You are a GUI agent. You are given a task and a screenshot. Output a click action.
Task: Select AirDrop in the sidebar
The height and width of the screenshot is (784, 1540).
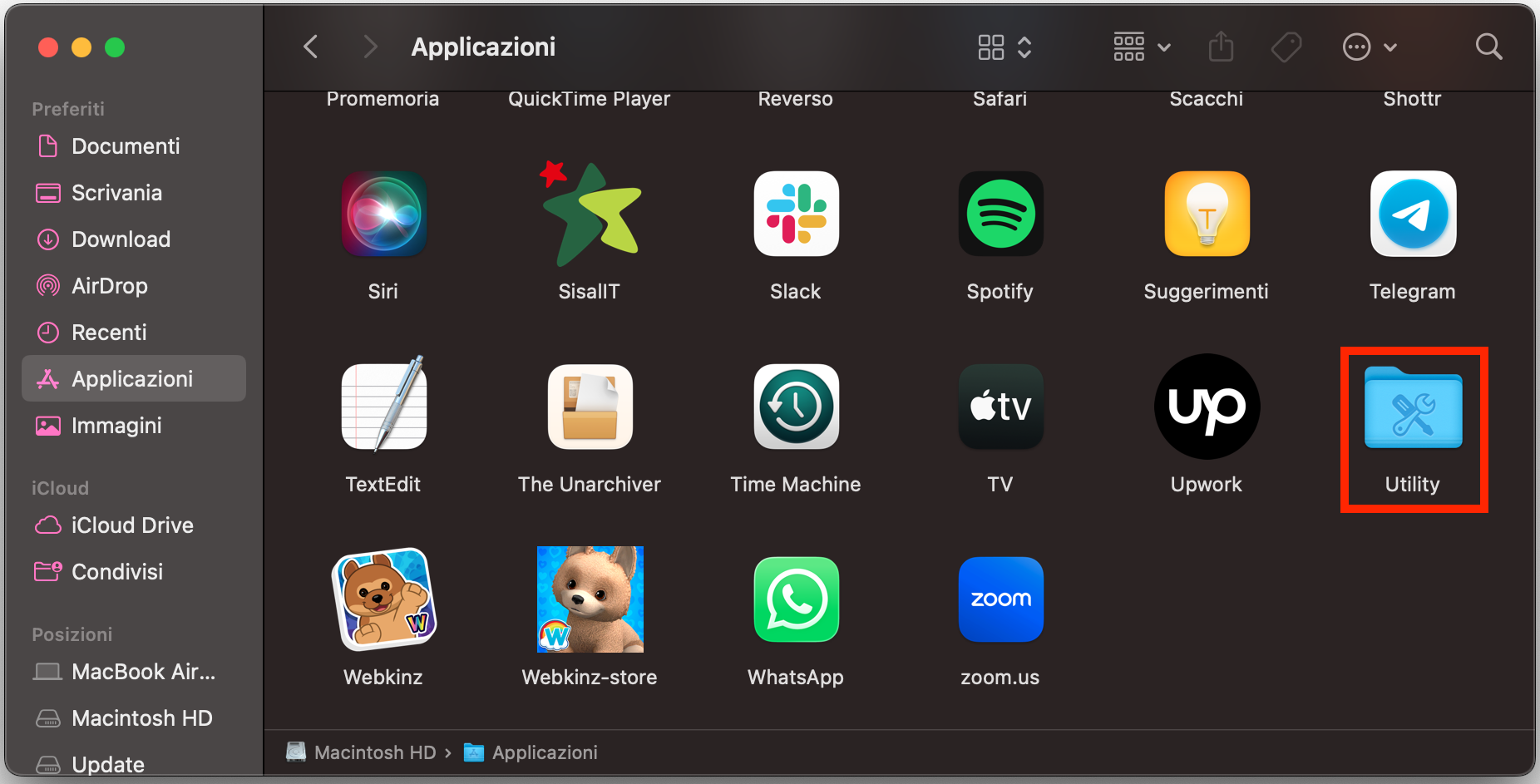coord(134,286)
